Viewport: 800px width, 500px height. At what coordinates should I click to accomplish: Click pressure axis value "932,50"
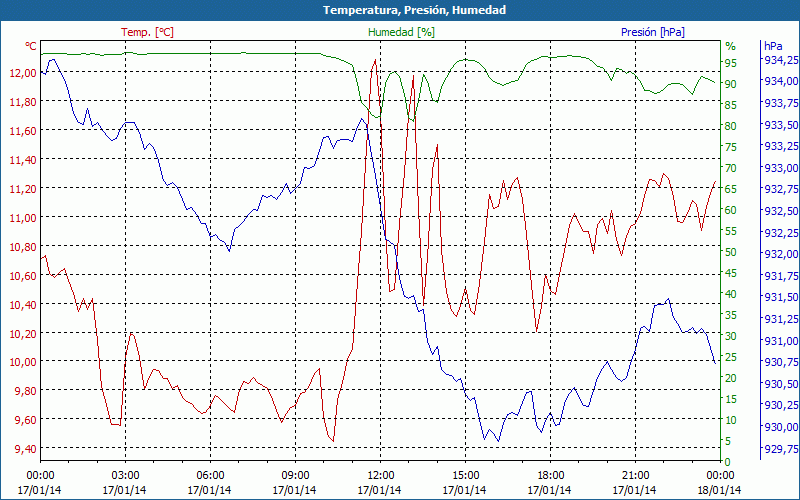781,211
